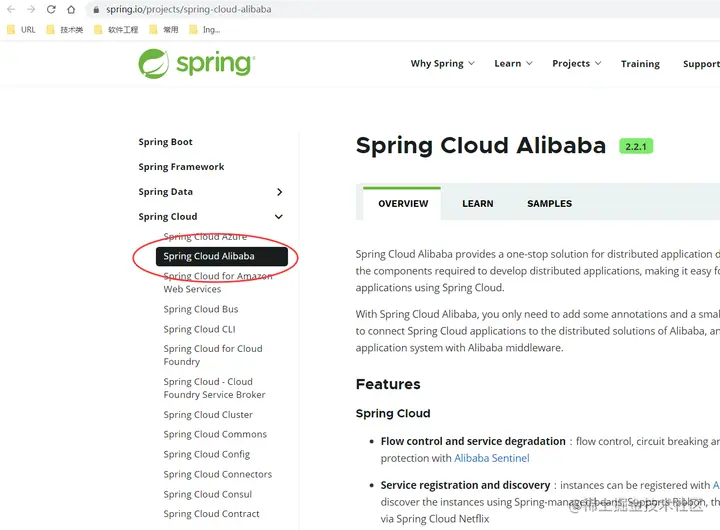Click the Features section heading
Screen dimensions: 720x530
pos(388,384)
